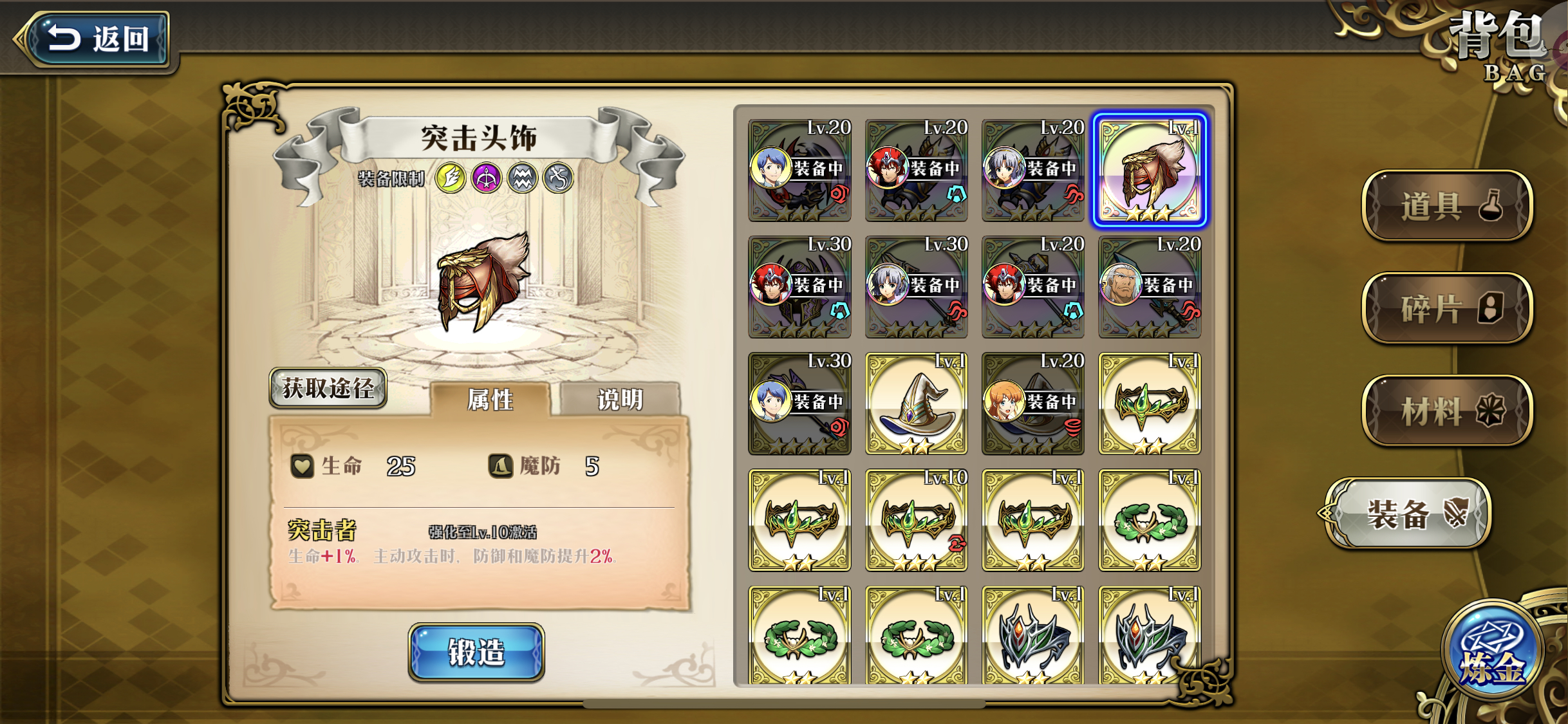Screen dimensions: 1568x724
Task: Select the first green laurel wreath item
Action: 1150,520
